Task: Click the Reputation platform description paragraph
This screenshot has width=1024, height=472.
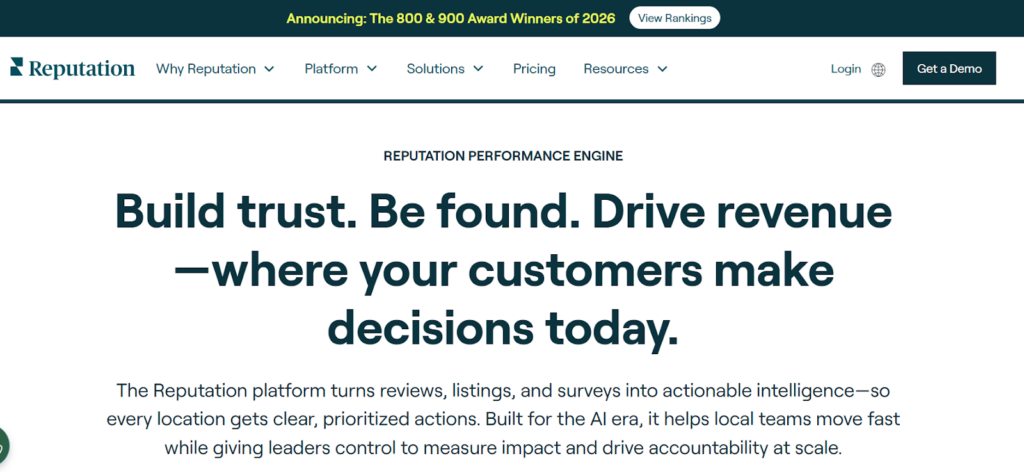Action: pos(503,418)
